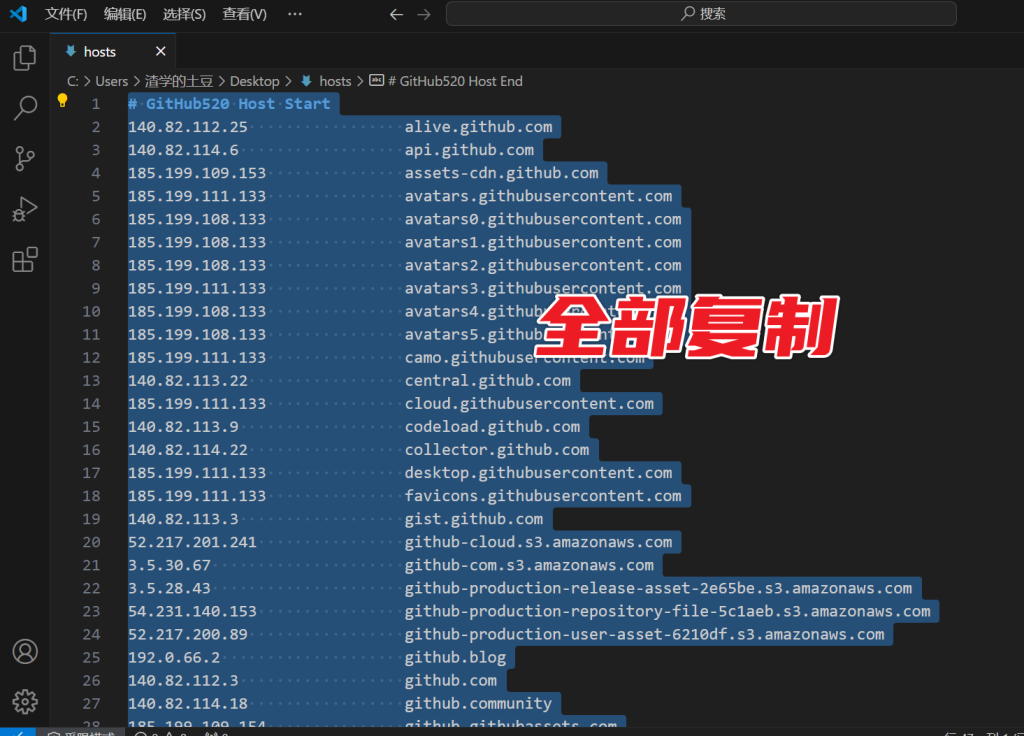Switch to the hosts editor tab
This screenshot has width=1024, height=736.
coord(100,50)
